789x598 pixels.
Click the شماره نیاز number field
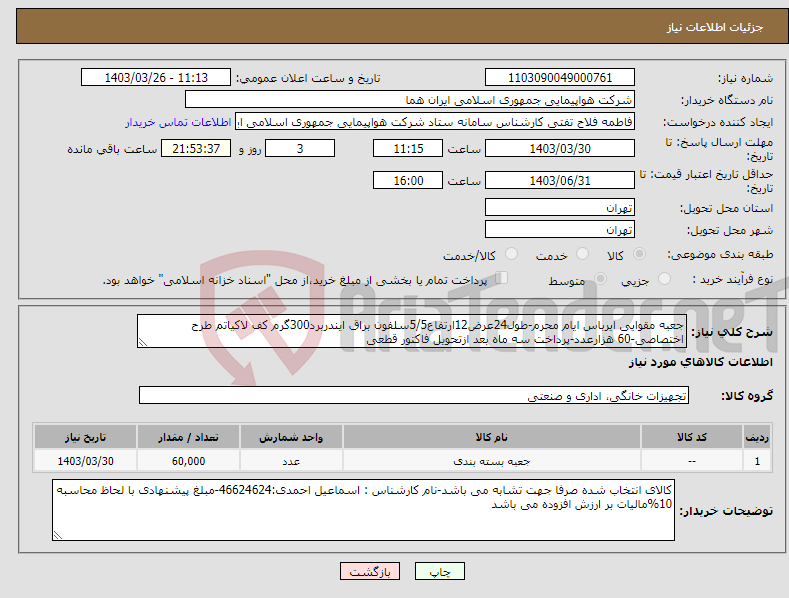(560, 78)
